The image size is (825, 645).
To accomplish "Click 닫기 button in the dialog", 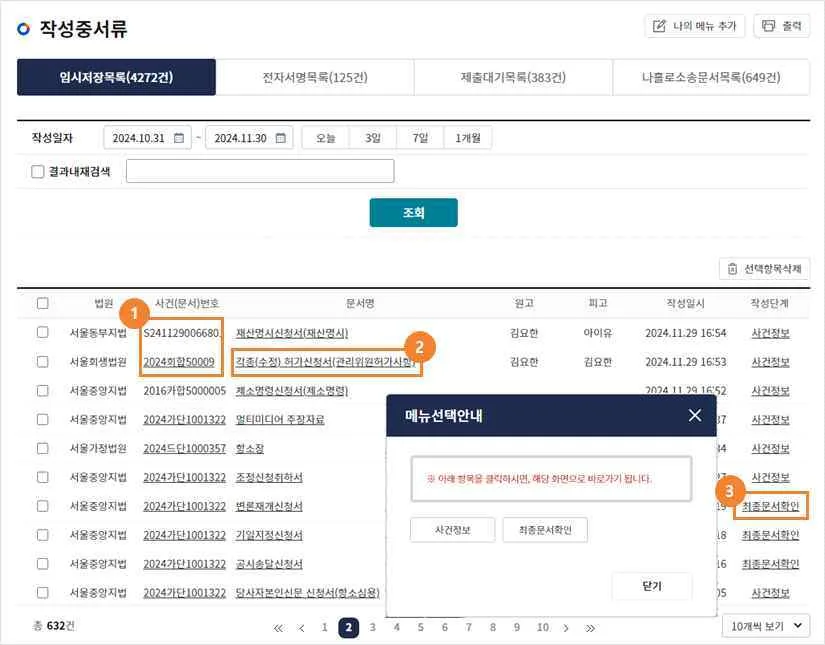I will click(x=652, y=586).
